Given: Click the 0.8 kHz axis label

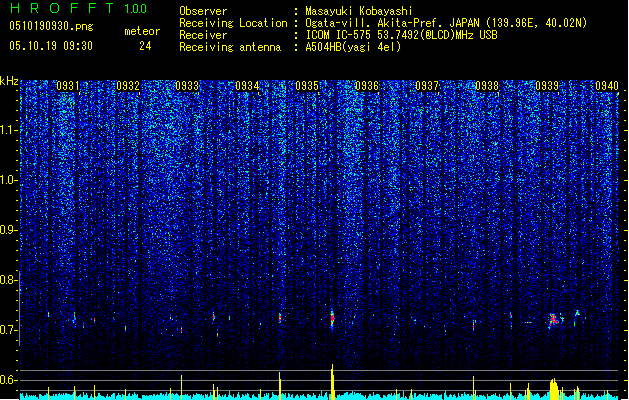Looking at the screenshot, I should (8, 280).
